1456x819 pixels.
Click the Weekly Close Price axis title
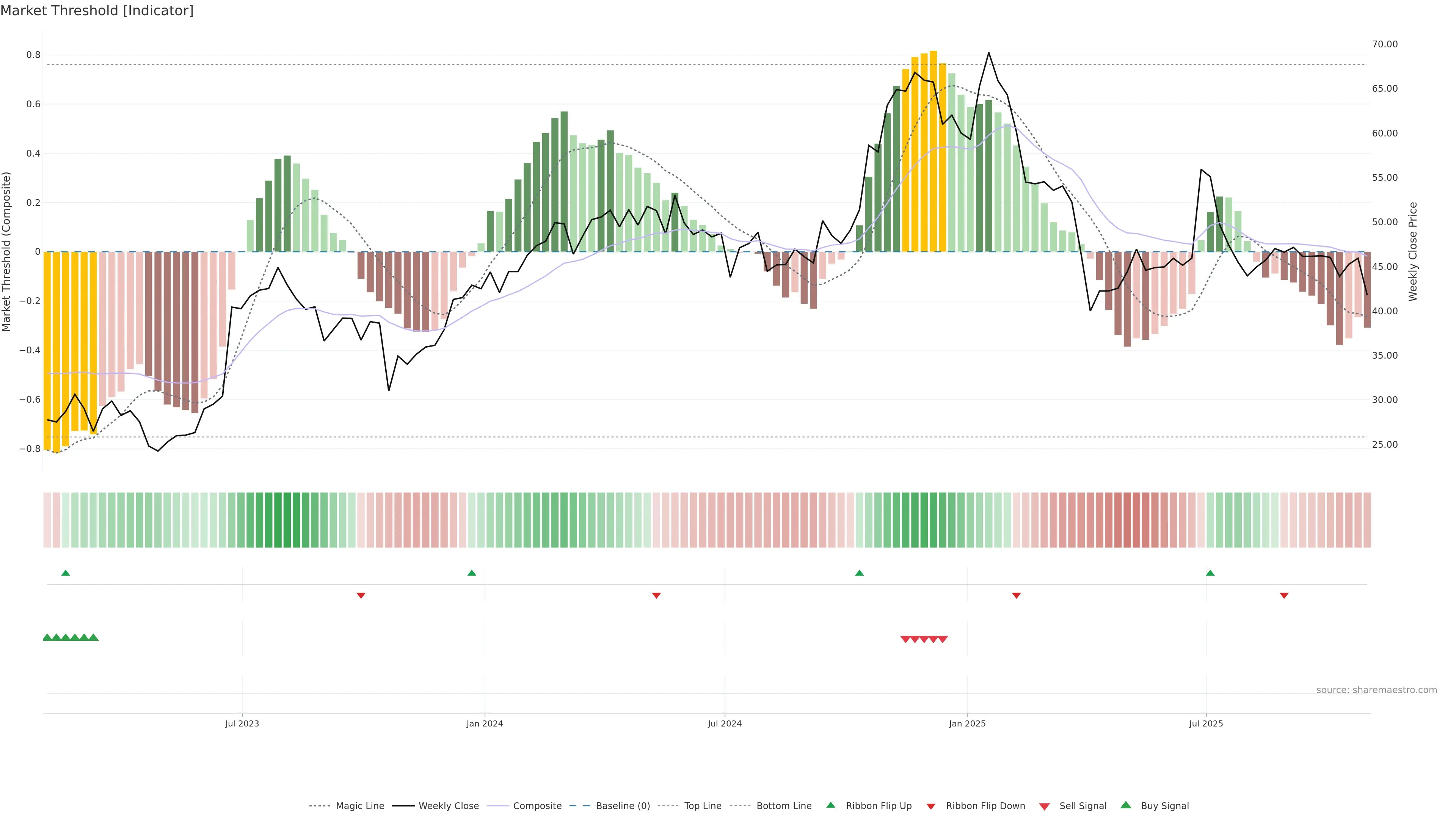coord(1413,251)
